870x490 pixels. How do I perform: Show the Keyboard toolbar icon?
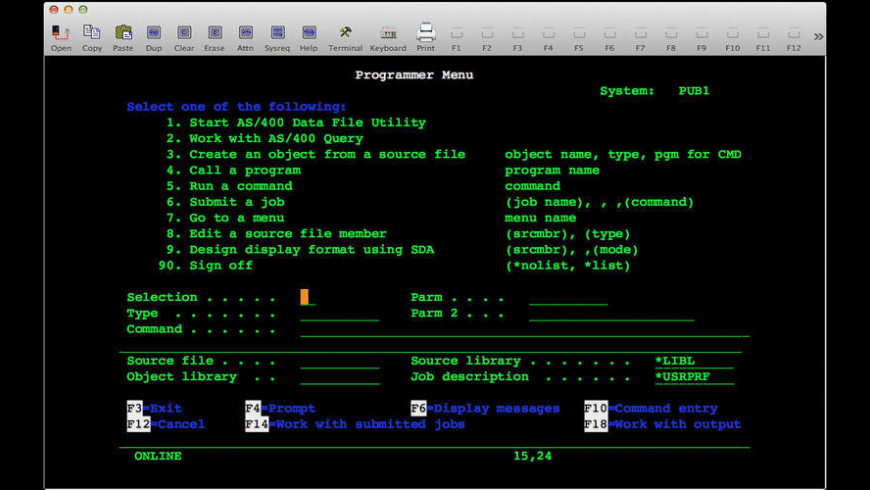388,37
